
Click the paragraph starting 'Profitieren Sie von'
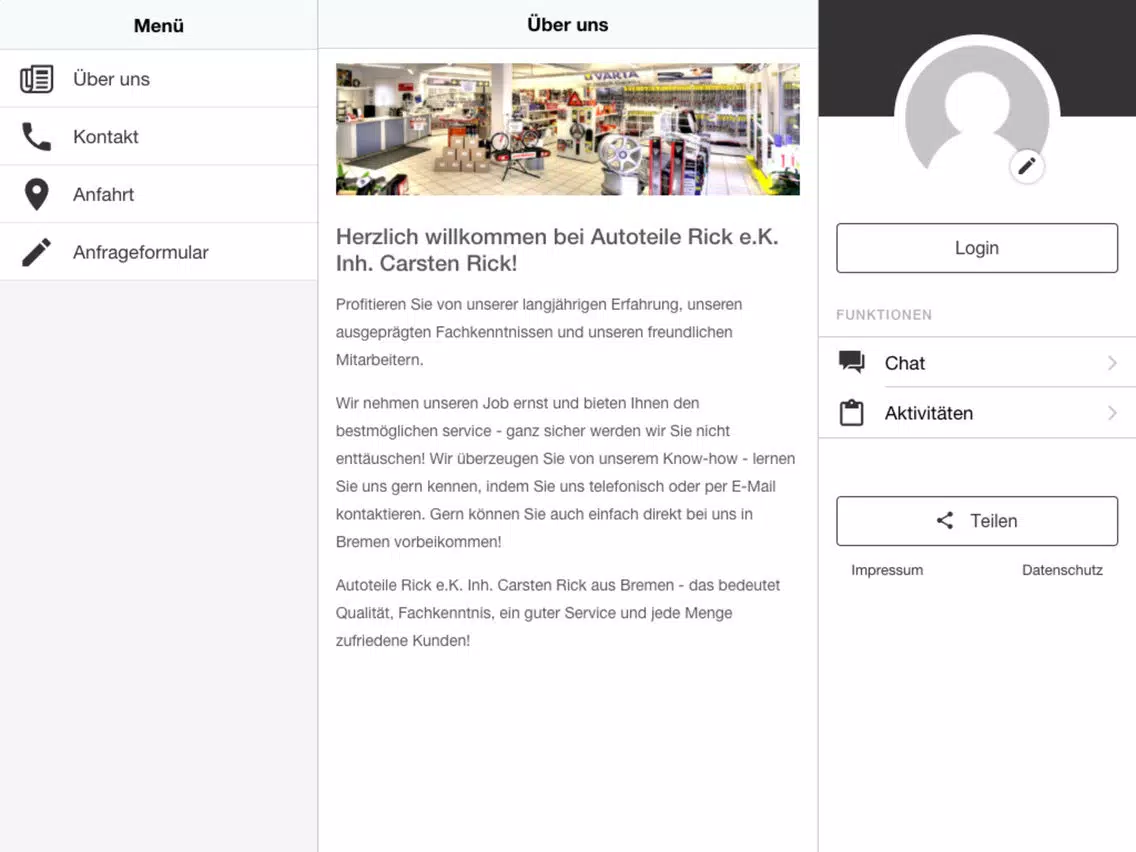tap(539, 332)
